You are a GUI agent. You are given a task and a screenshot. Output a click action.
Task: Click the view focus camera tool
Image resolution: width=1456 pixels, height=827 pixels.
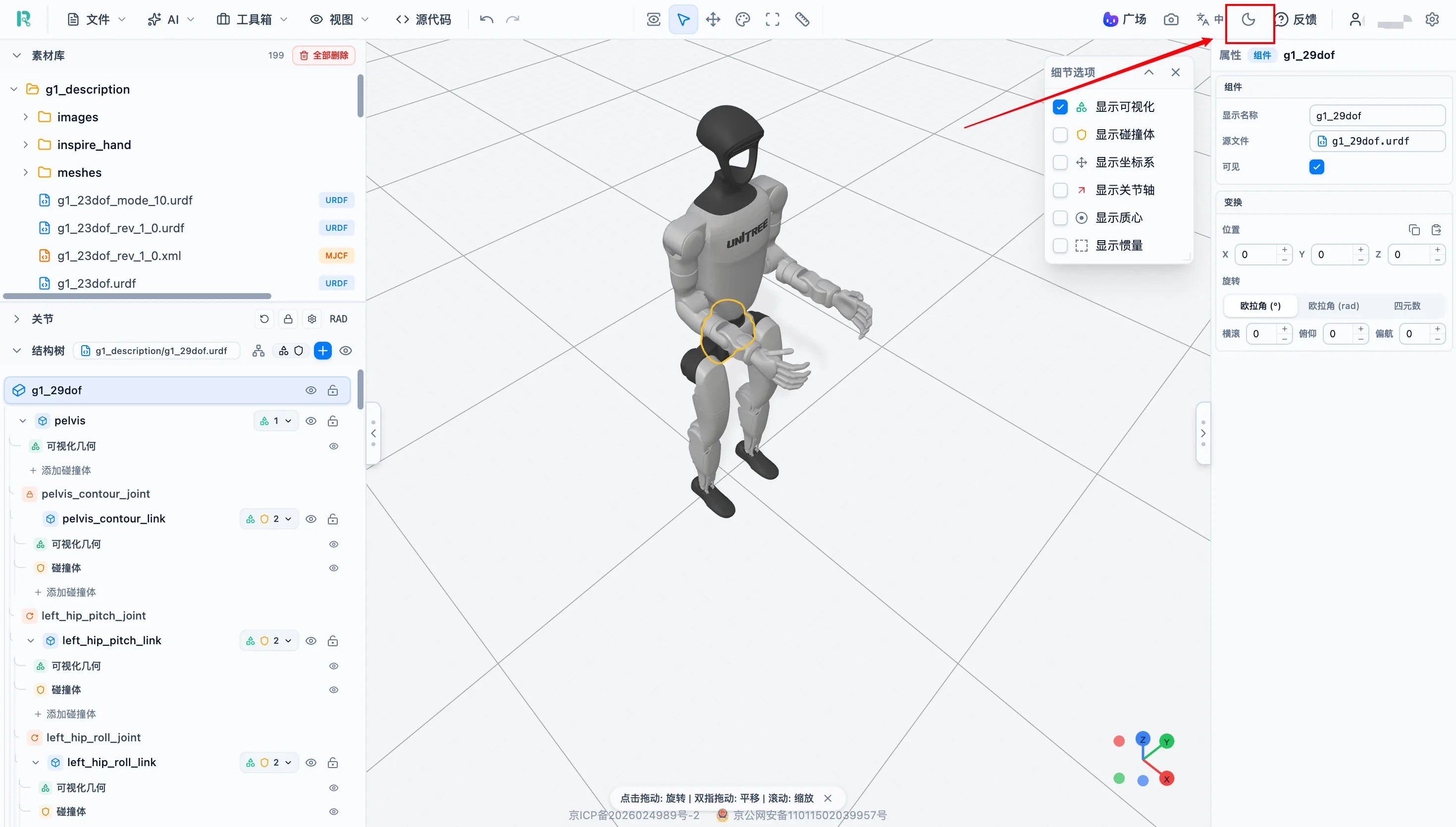pos(654,19)
